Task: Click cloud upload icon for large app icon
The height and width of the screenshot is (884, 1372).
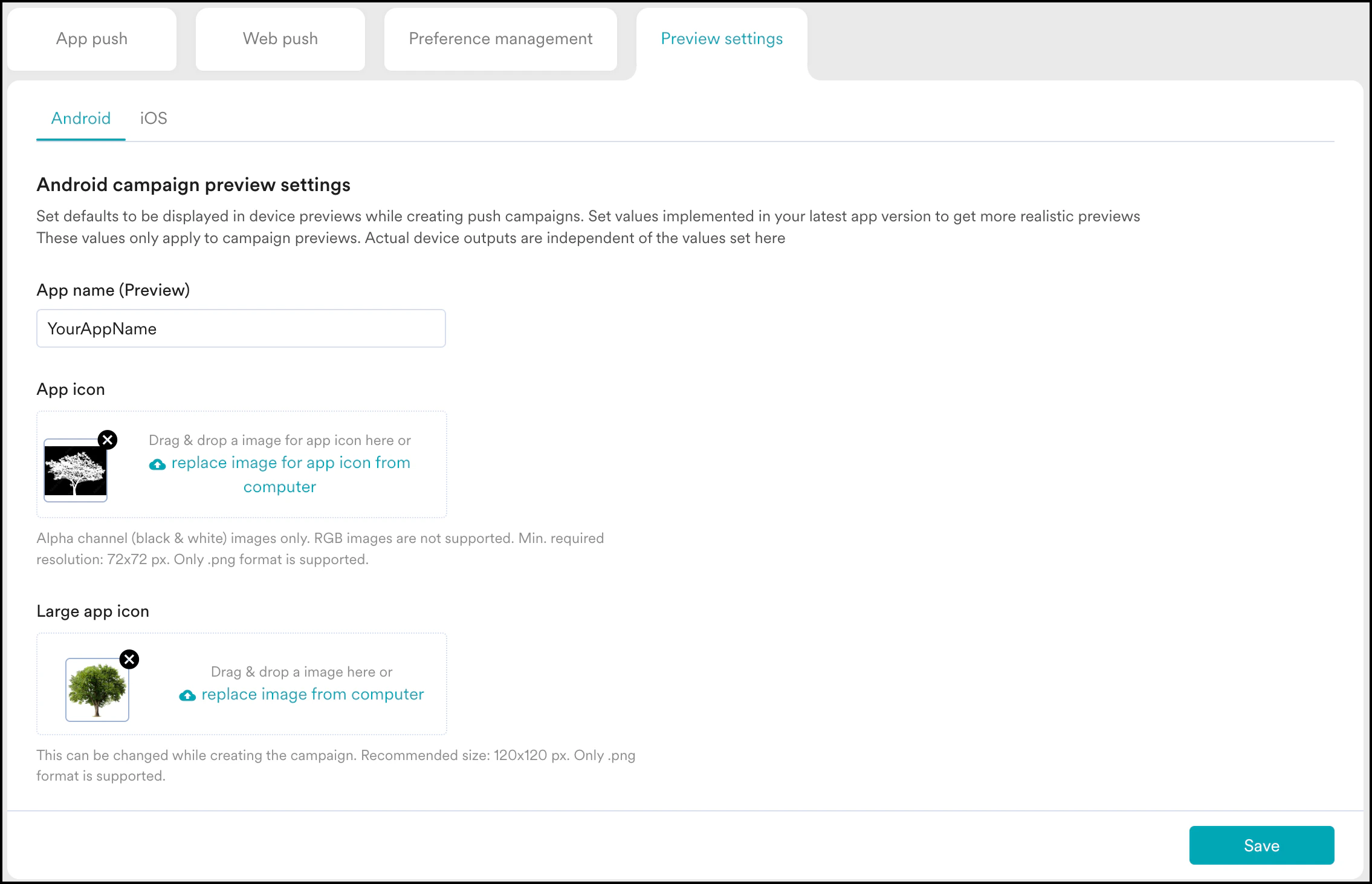Action: pyautogui.click(x=187, y=696)
